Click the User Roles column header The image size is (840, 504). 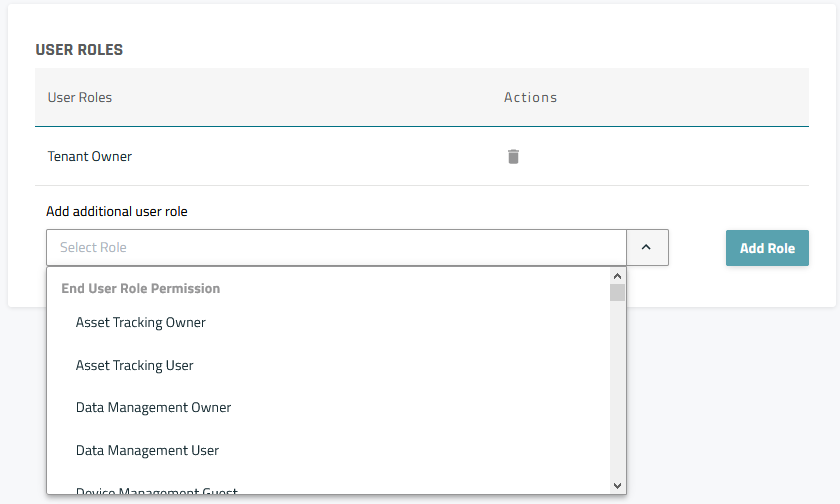pos(80,98)
